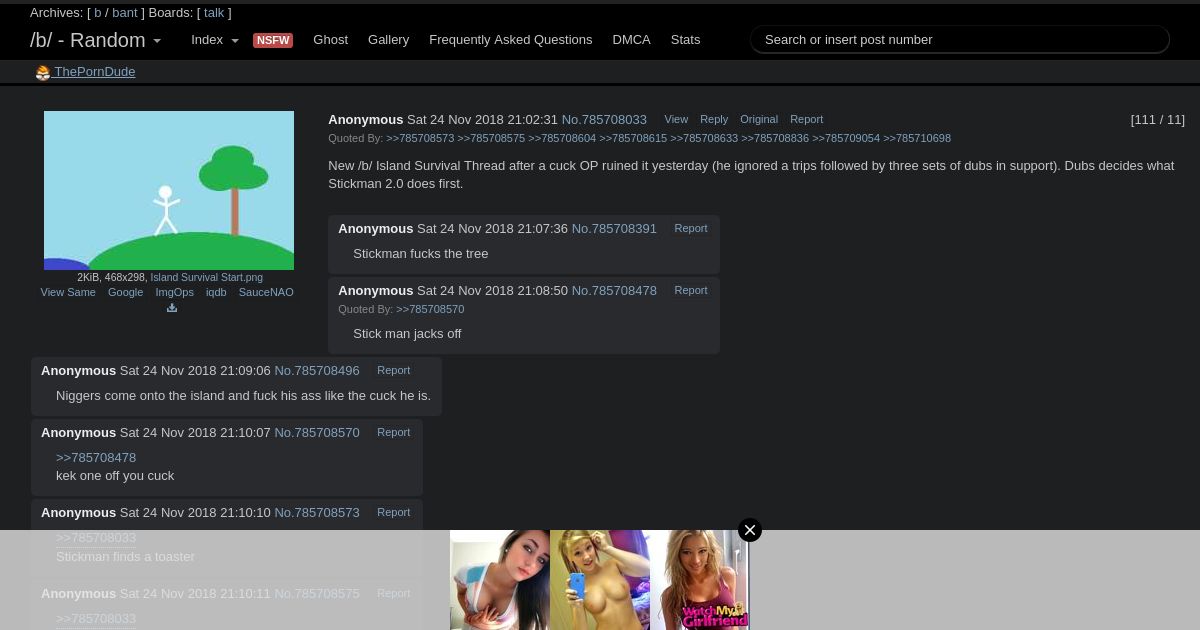Follow quoted-by link >>785708633

(704, 139)
